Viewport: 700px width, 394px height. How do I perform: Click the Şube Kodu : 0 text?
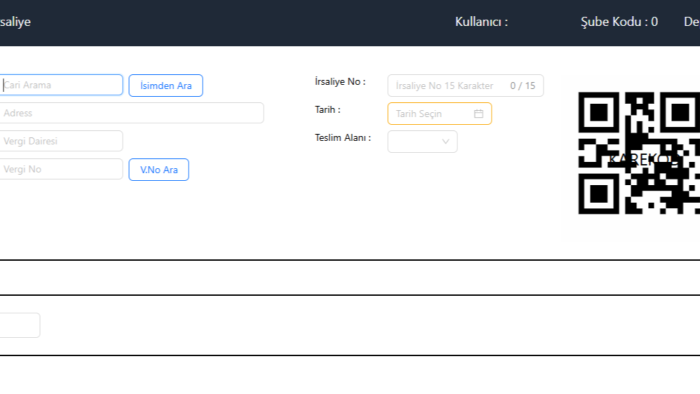[619, 22]
